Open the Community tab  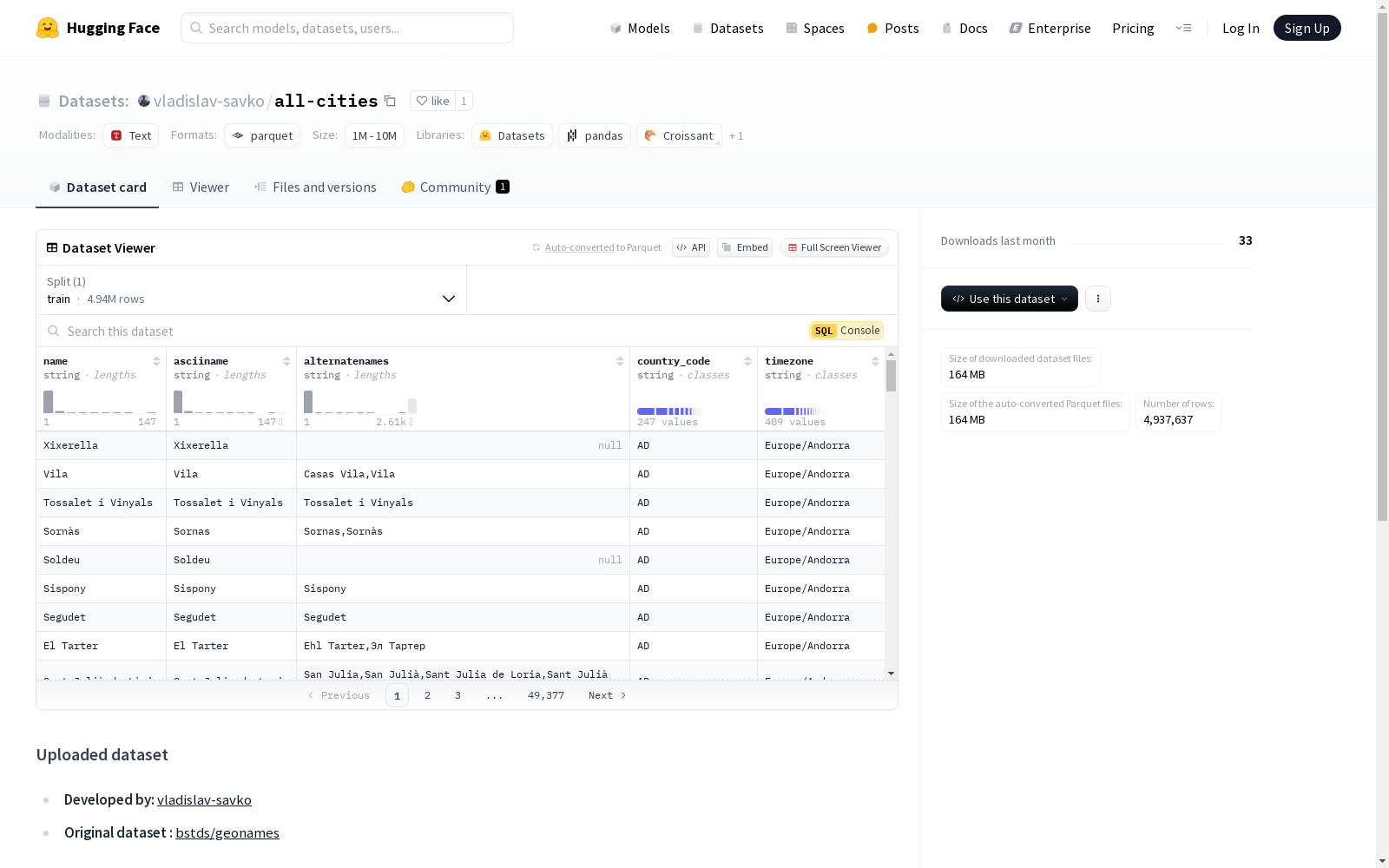pyautogui.click(x=455, y=187)
